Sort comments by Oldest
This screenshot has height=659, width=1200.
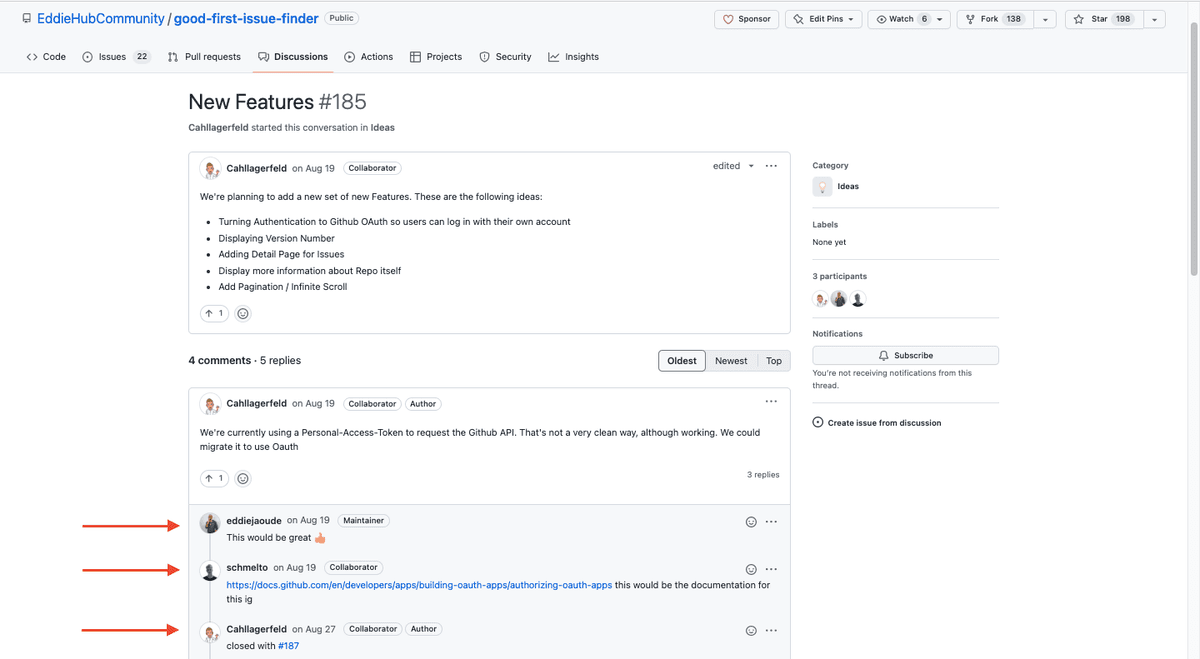(682, 361)
